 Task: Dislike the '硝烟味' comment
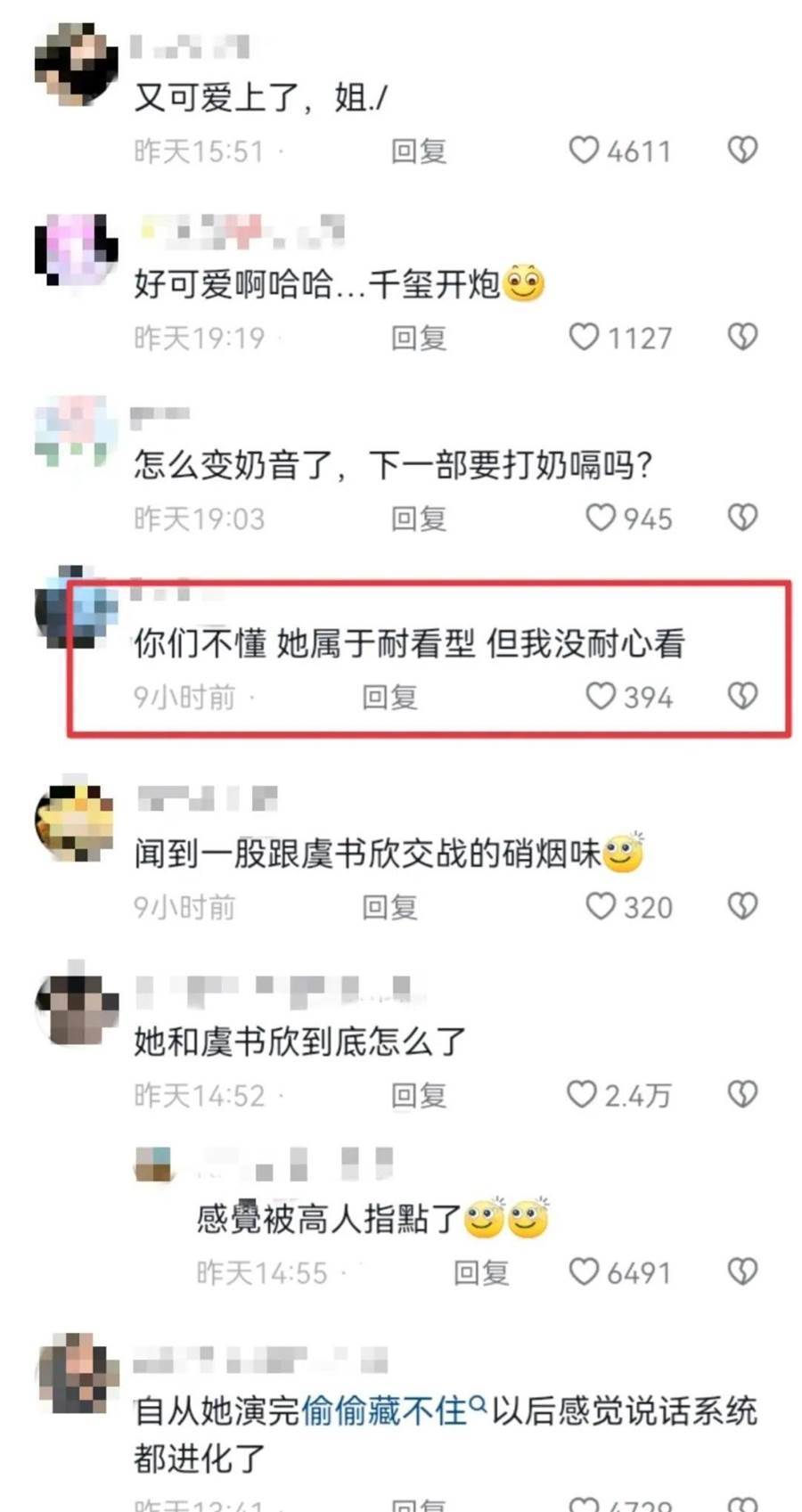pyautogui.click(x=742, y=906)
